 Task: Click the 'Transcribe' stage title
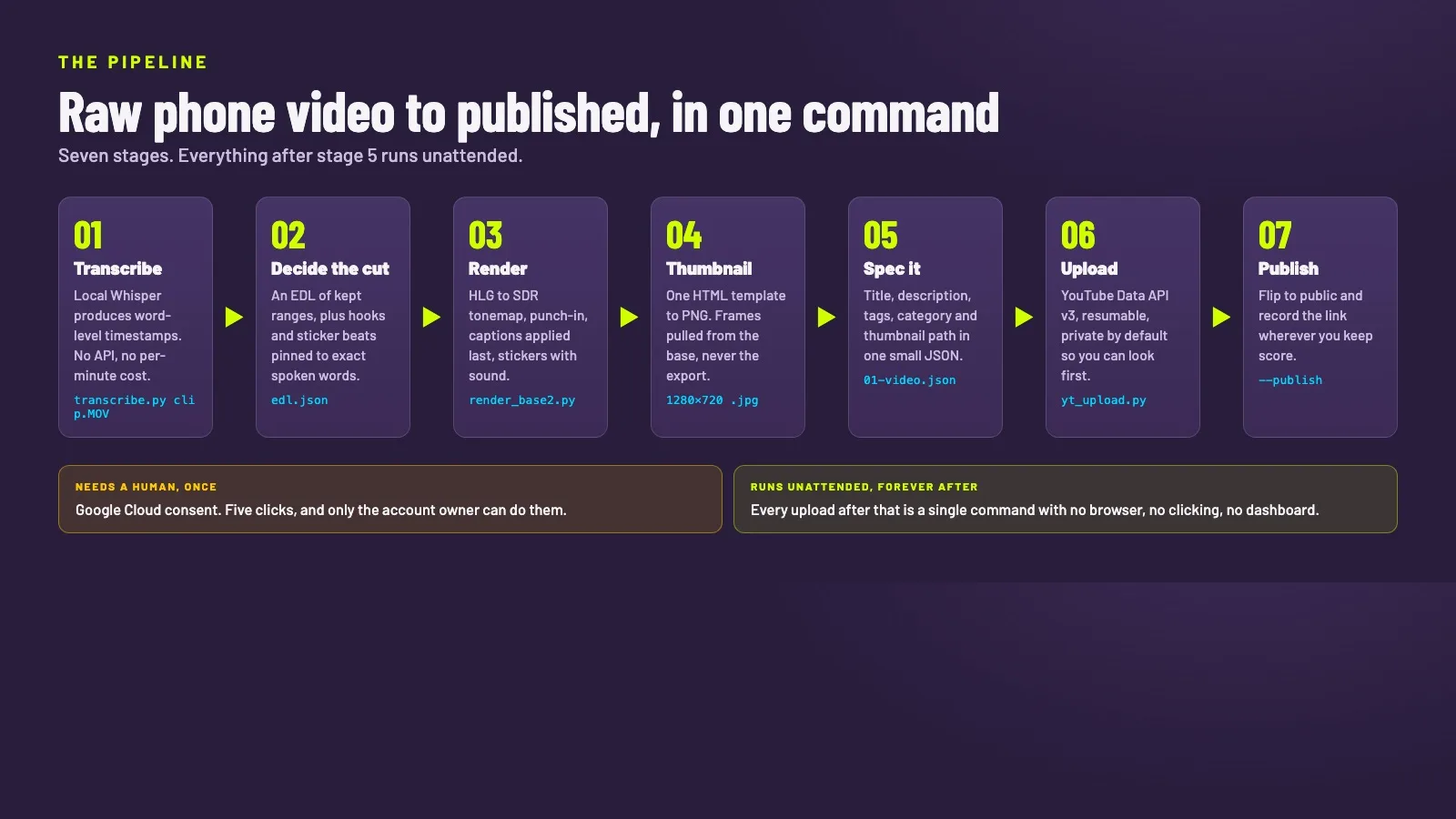[x=118, y=268]
